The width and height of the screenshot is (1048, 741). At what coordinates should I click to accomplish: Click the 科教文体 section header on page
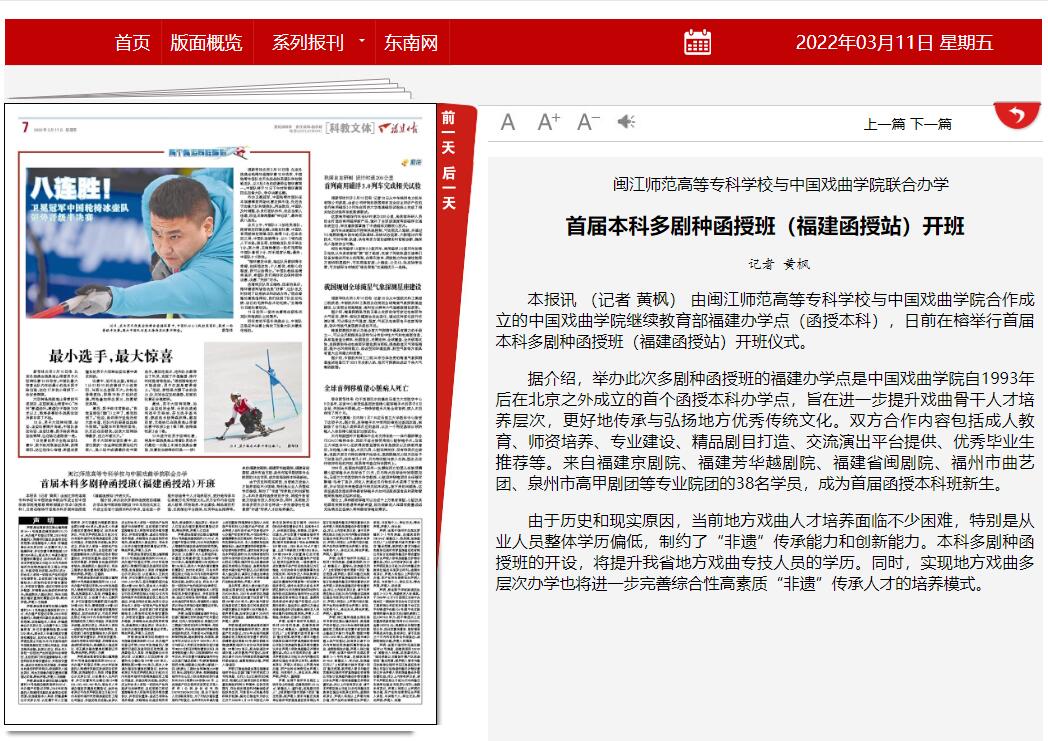[350, 127]
